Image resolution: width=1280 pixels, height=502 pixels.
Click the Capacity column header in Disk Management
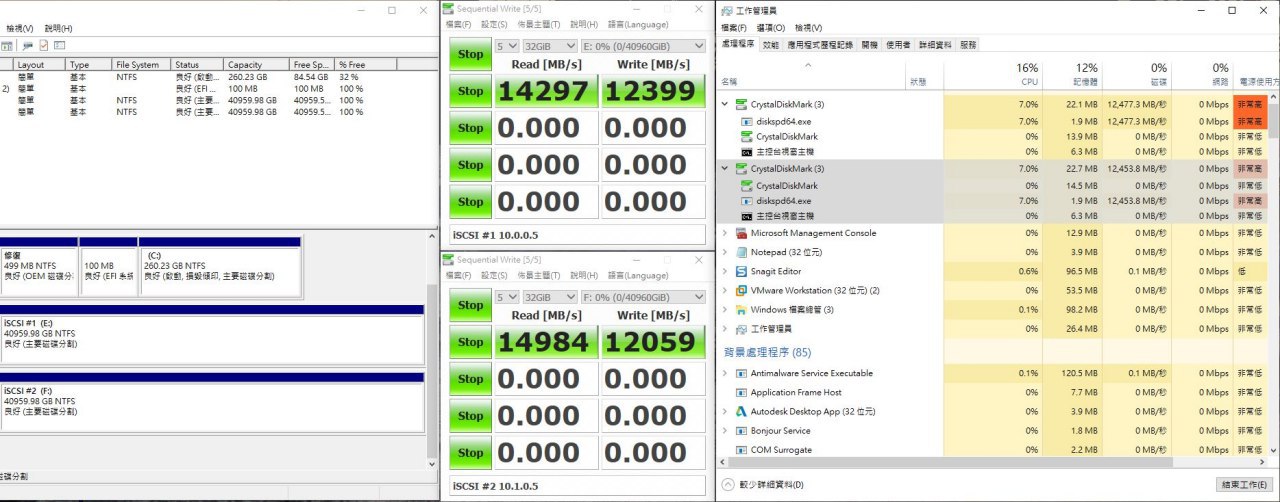coord(258,64)
